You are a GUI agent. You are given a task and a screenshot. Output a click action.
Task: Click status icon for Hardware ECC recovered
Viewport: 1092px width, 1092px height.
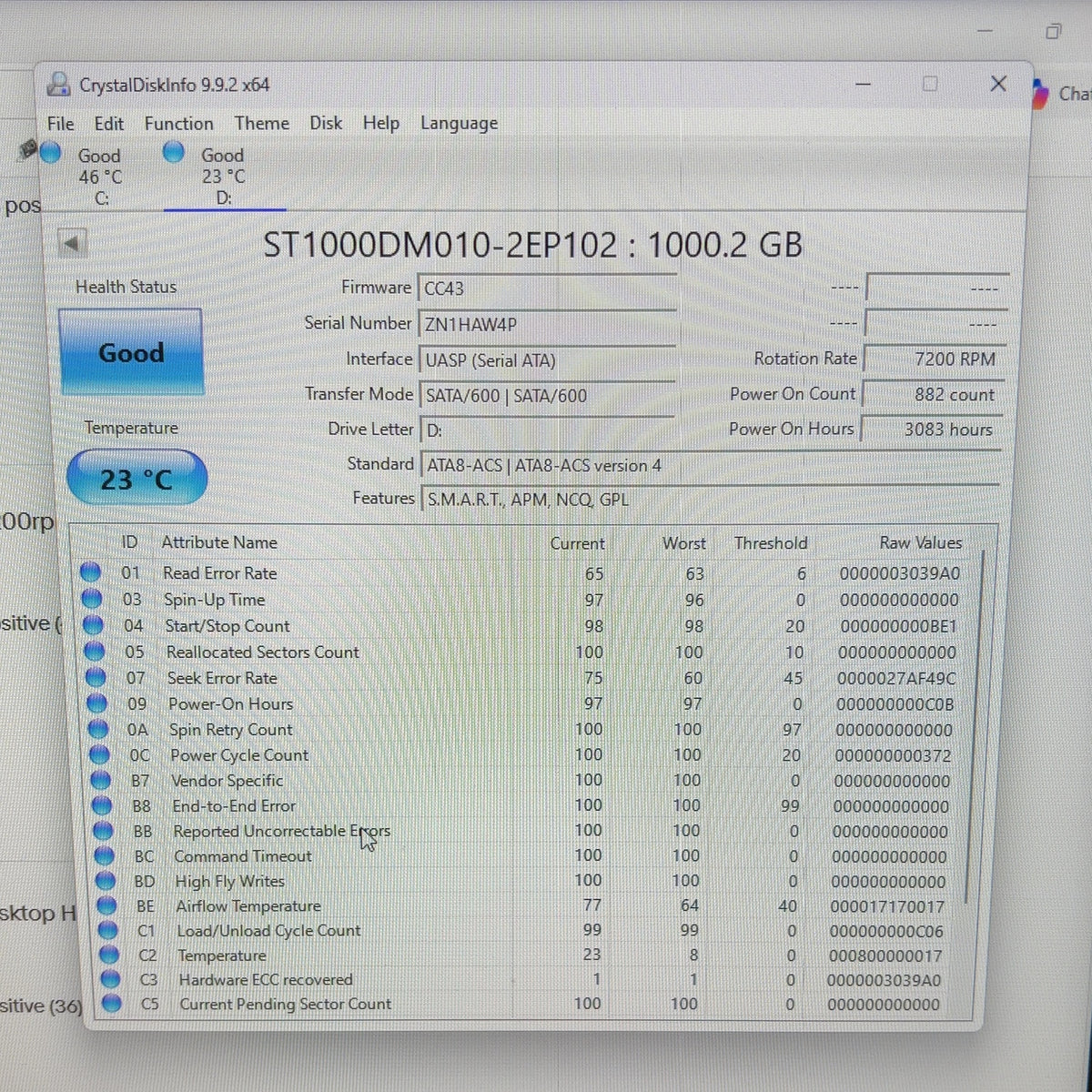coord(111,979)
